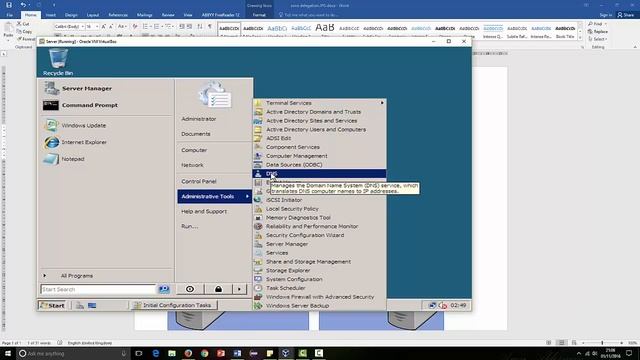Click Initial Configuration Tasks taskbar button
The image size is (640, 360).
click(173, 305)
